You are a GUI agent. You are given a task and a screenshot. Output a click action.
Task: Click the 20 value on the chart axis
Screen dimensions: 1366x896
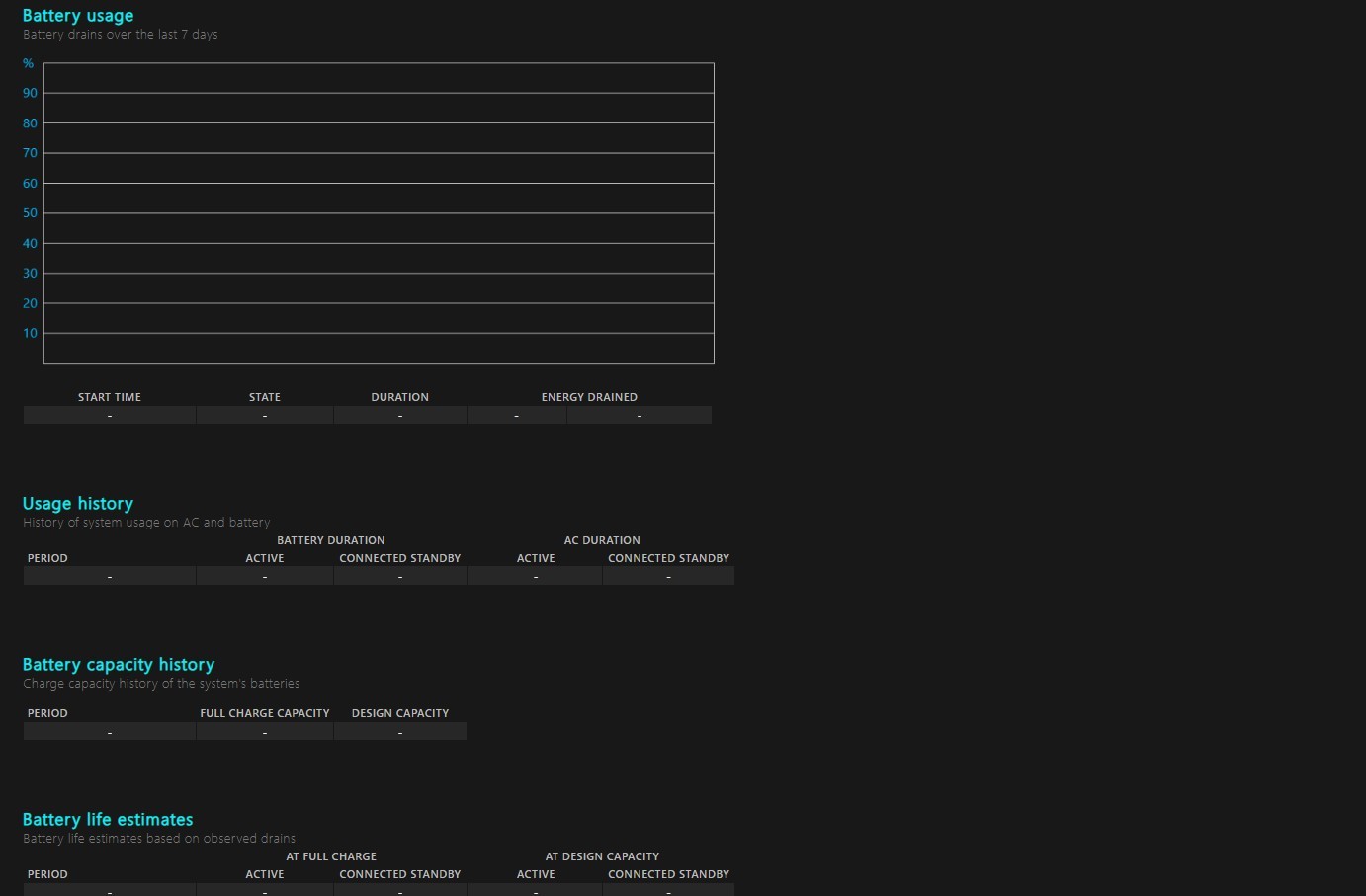point(30,303)
